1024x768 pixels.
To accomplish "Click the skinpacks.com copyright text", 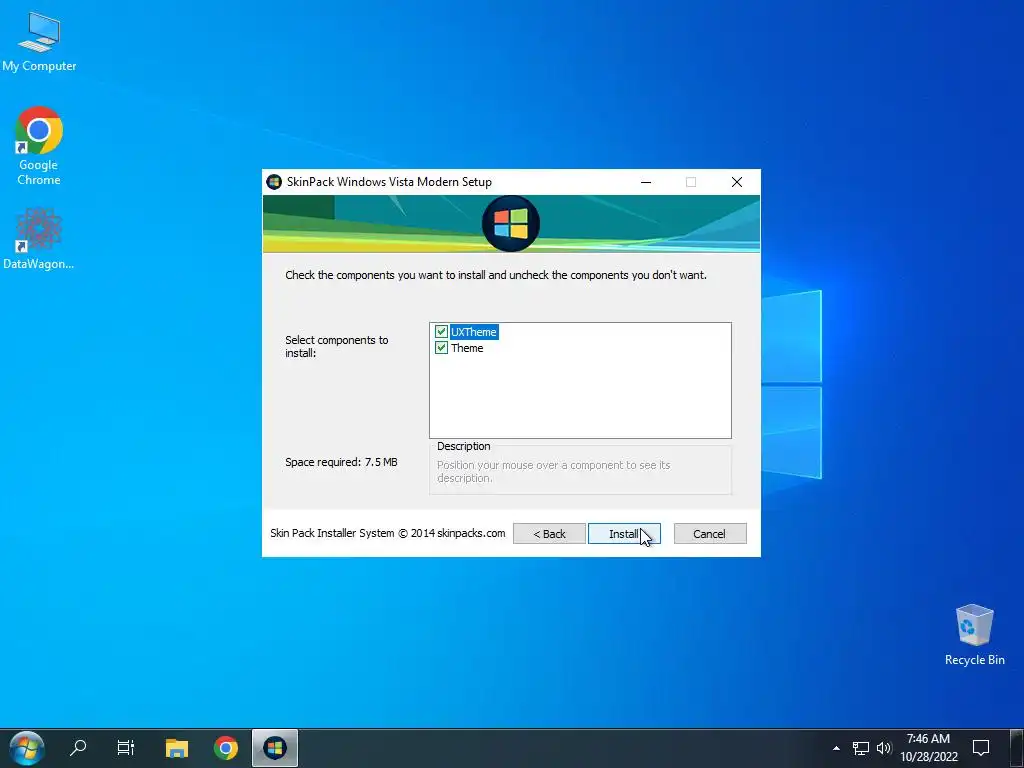I will pos(388,533).
